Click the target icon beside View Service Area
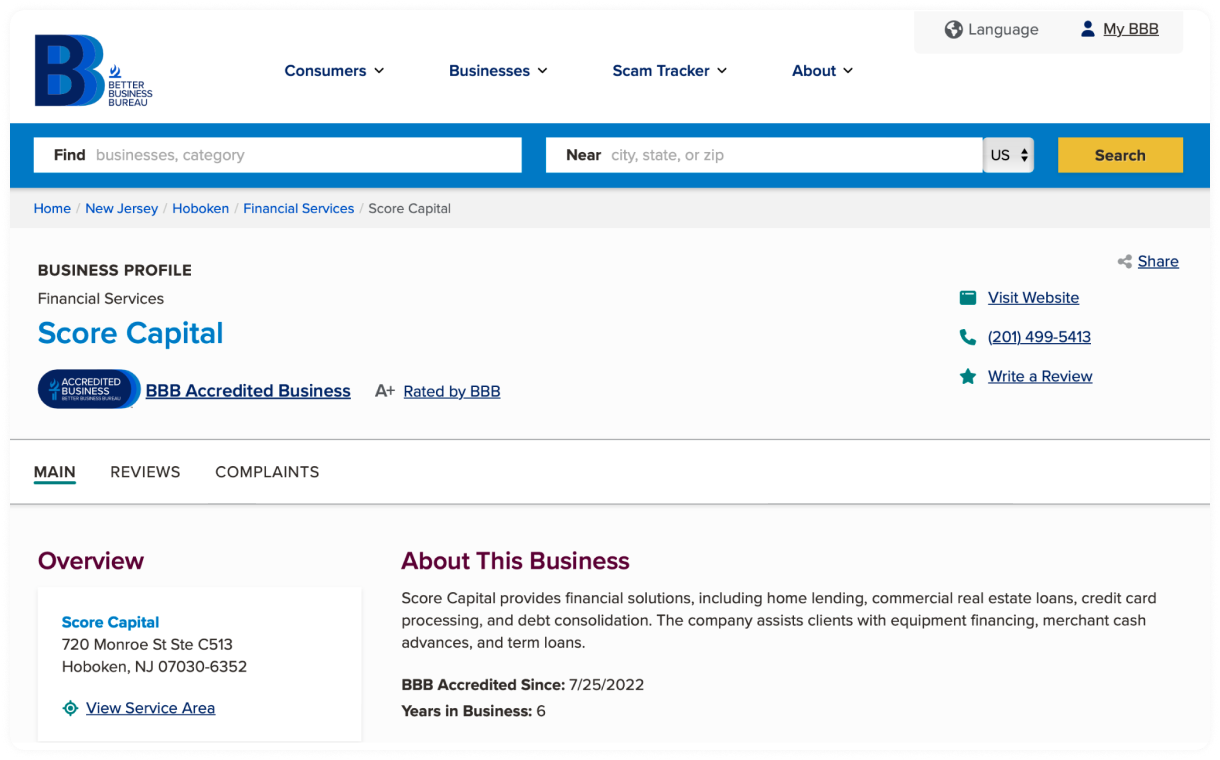Viewport: 1220px width, 760px height. coord(70,708)
